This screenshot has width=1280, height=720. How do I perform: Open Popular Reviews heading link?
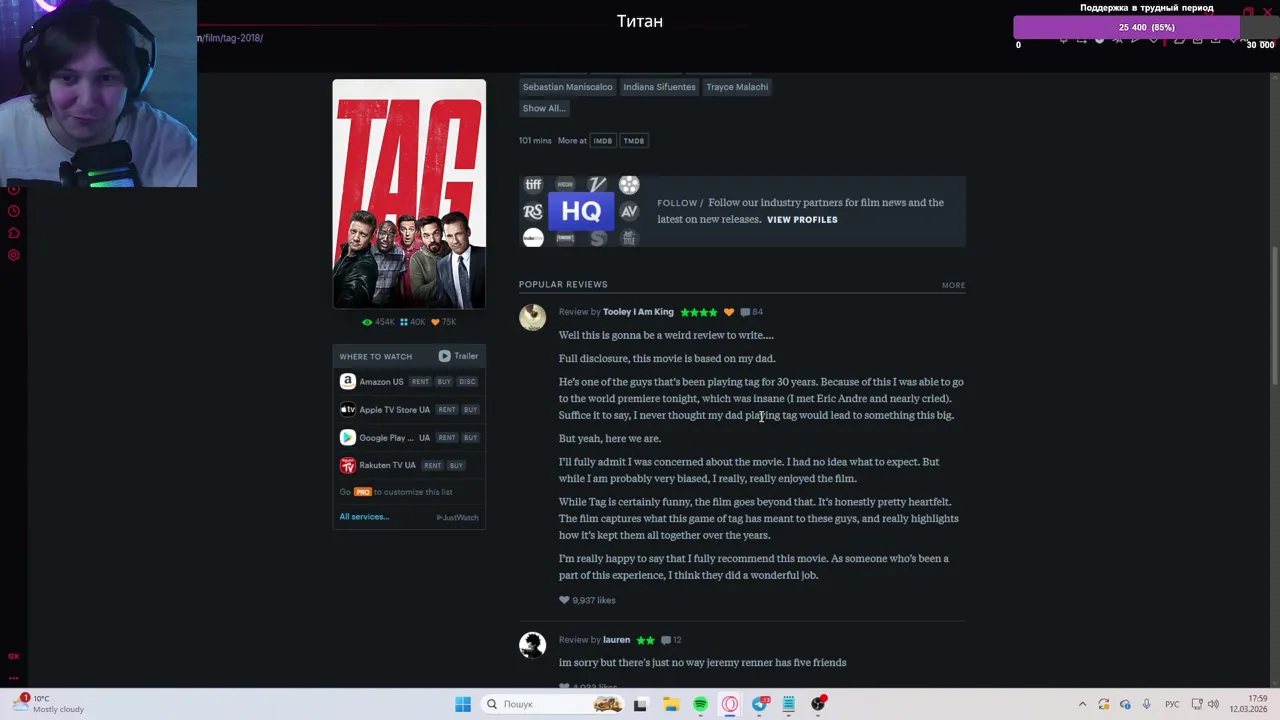pos(563,284)
